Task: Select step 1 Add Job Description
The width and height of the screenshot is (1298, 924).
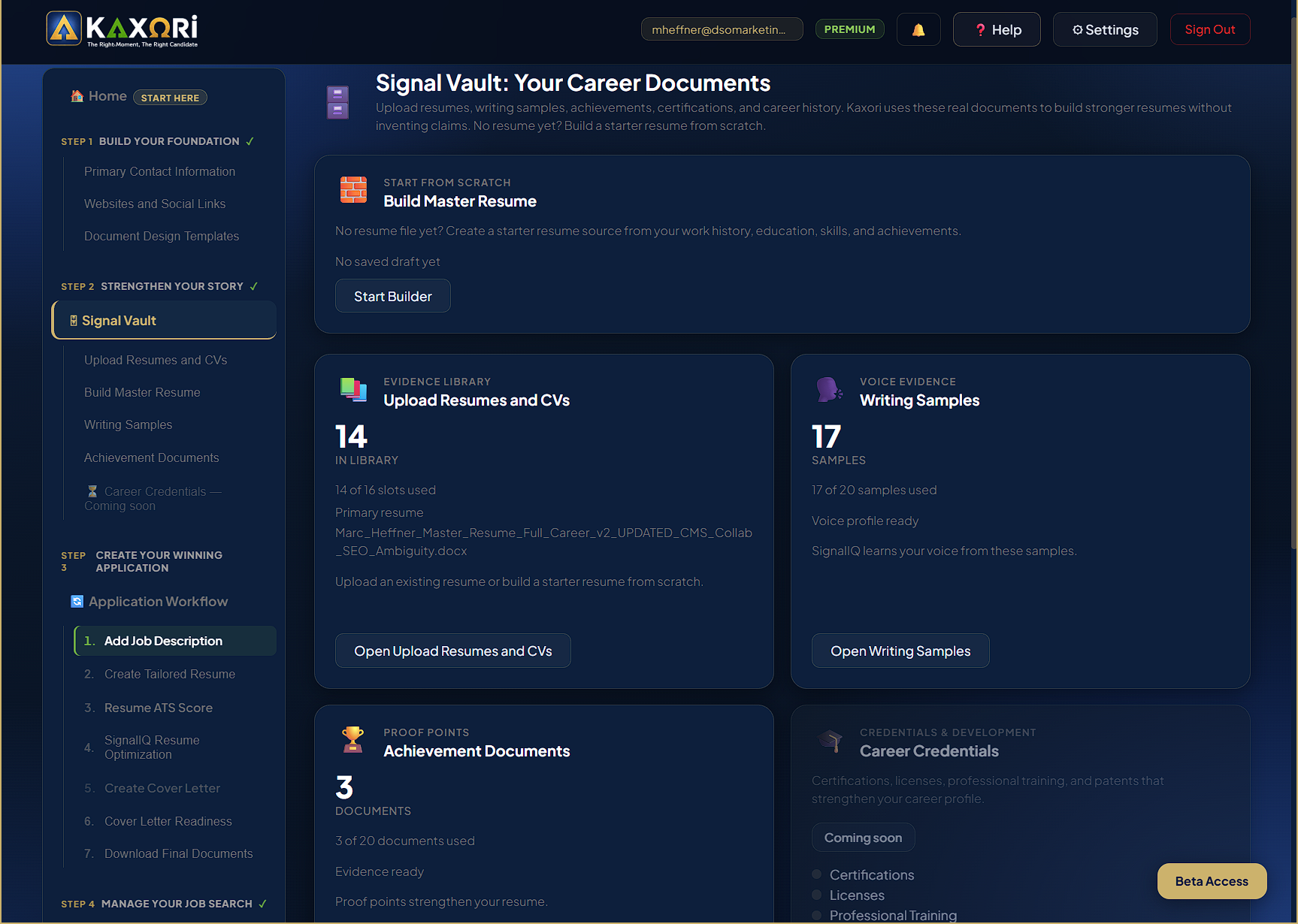Action: 175,641
